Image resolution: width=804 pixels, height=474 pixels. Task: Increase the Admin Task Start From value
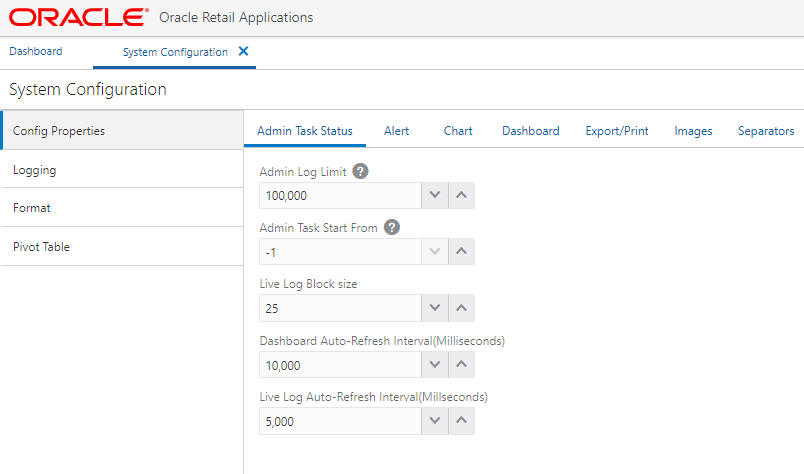pos(461,252)
